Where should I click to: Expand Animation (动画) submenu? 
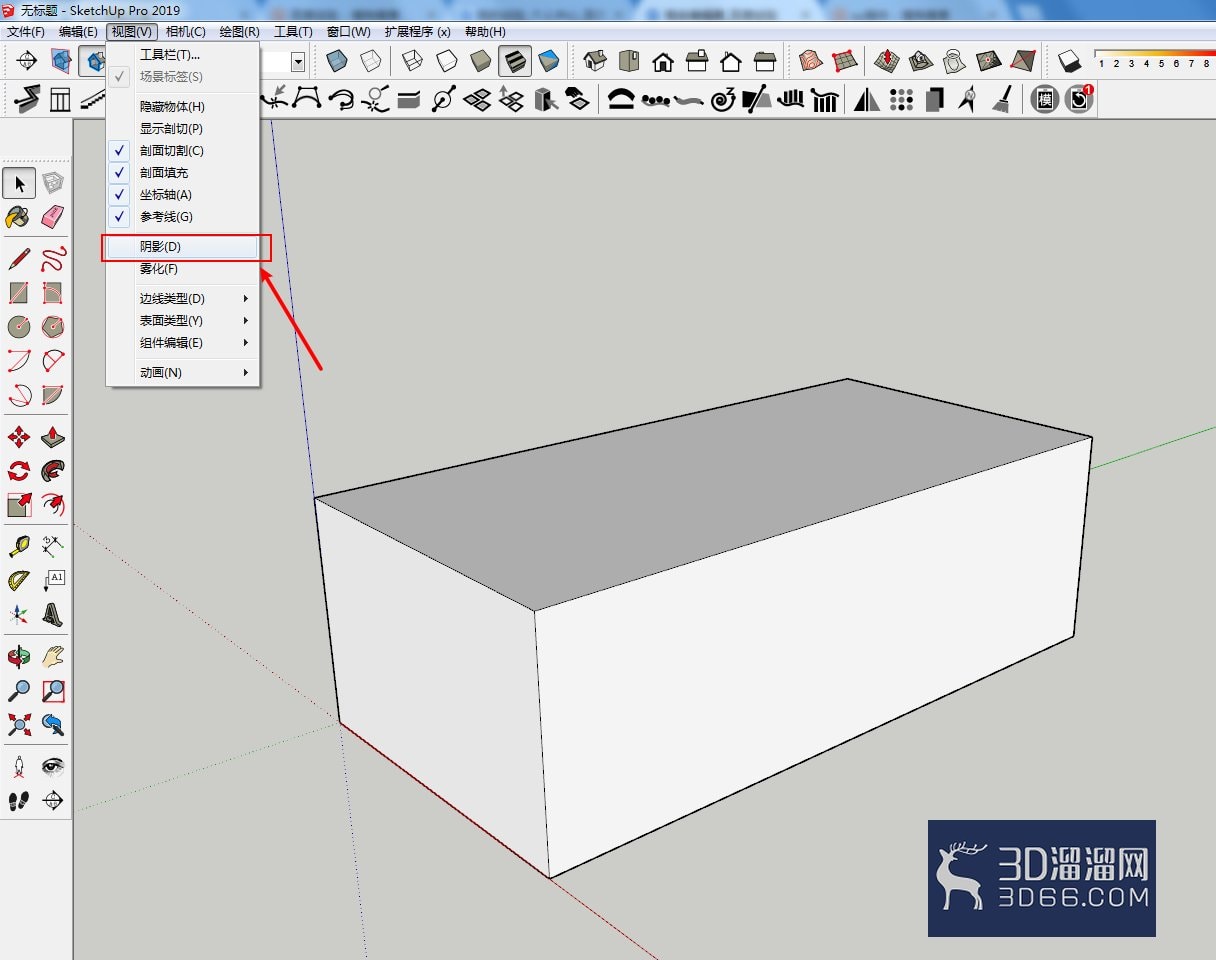183,373
